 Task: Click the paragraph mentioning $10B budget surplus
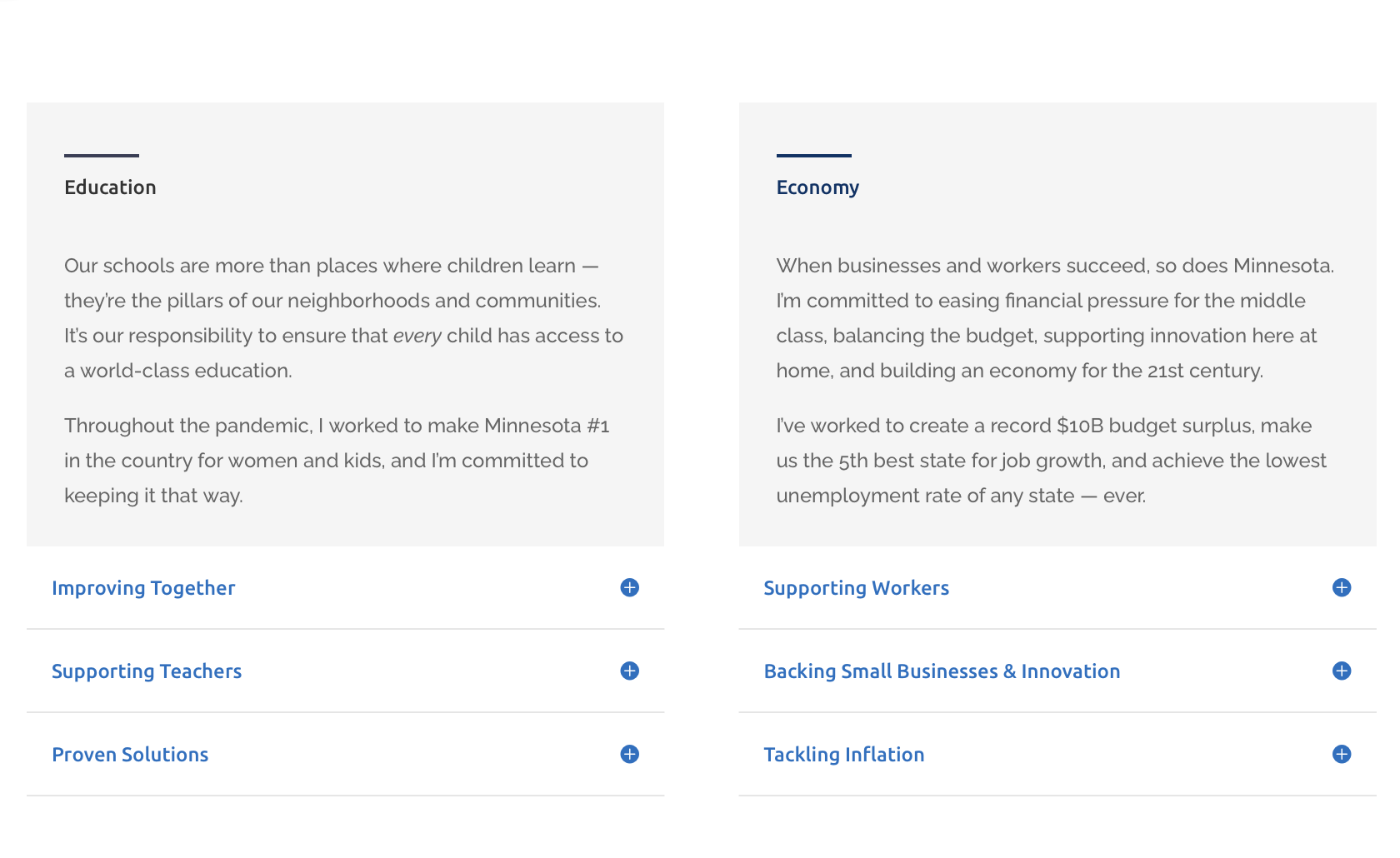point(1050,461)
